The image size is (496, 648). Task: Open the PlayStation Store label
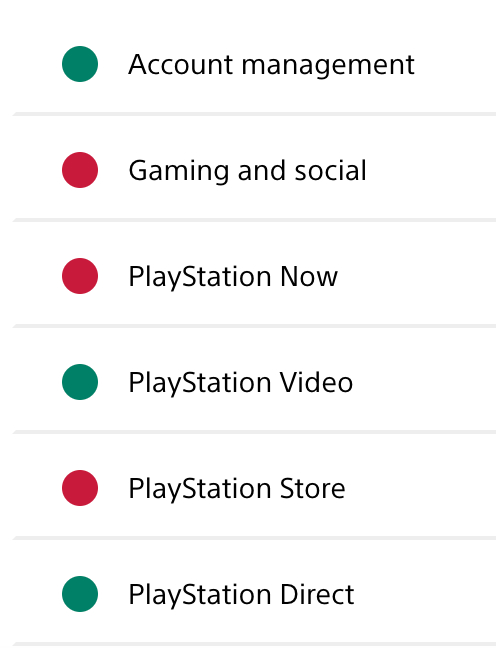[237, 489]
